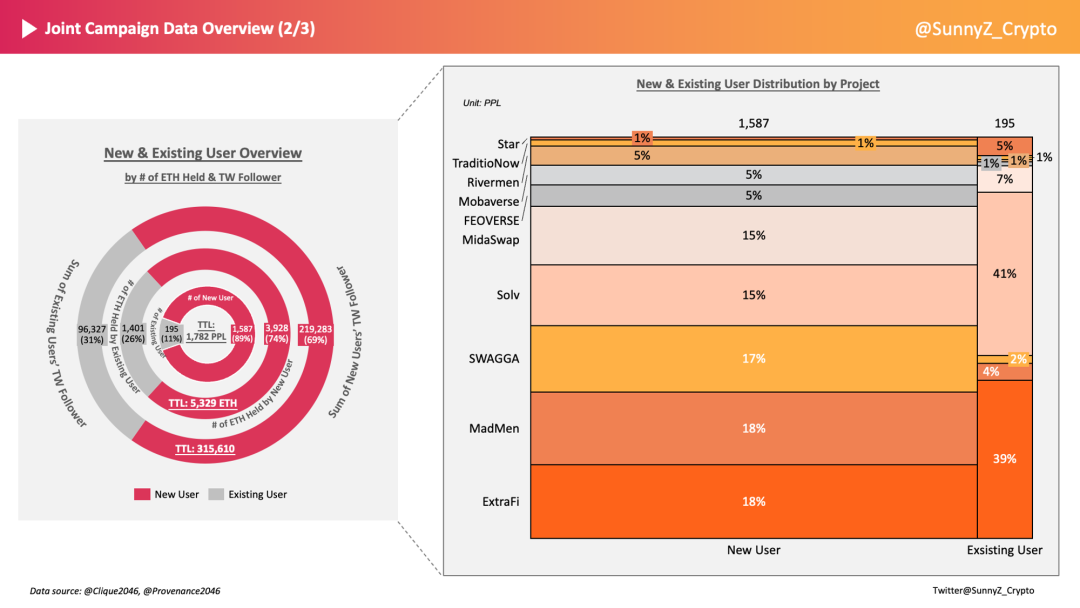The height and width of the screenshot is (608, 1080).
Task: Click the 41% Existing User bar segment
Action: (1005, 273)
